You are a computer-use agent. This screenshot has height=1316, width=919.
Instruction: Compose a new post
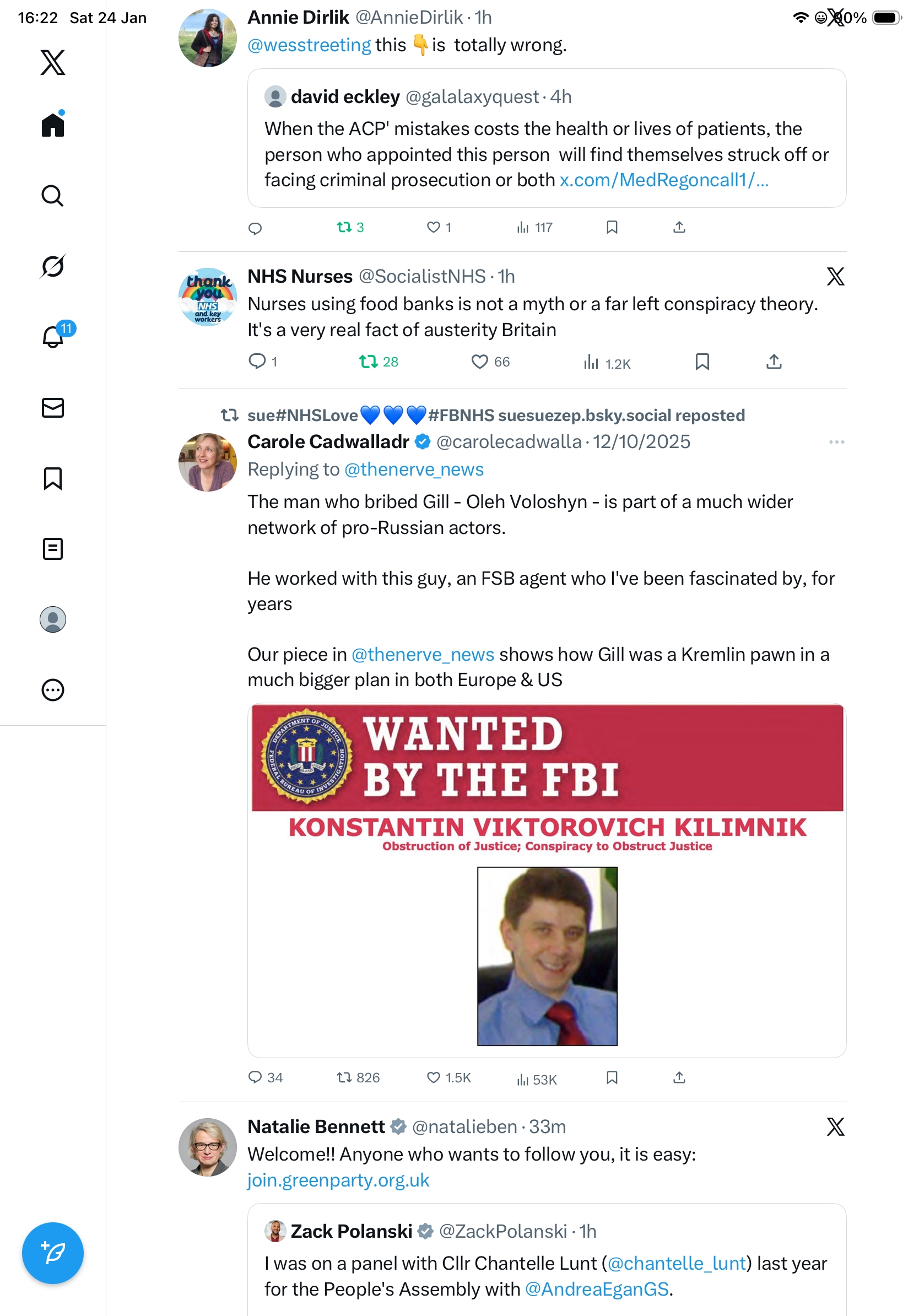[x=53, y=1253]
